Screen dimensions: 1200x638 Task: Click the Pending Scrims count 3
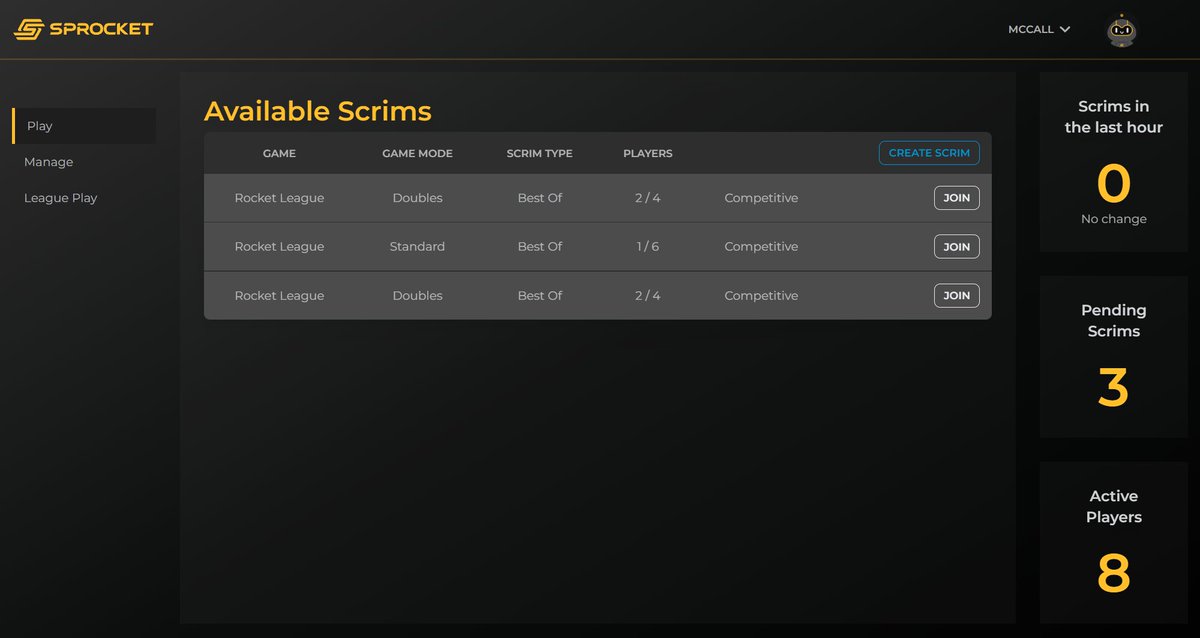pos(1113,389)
